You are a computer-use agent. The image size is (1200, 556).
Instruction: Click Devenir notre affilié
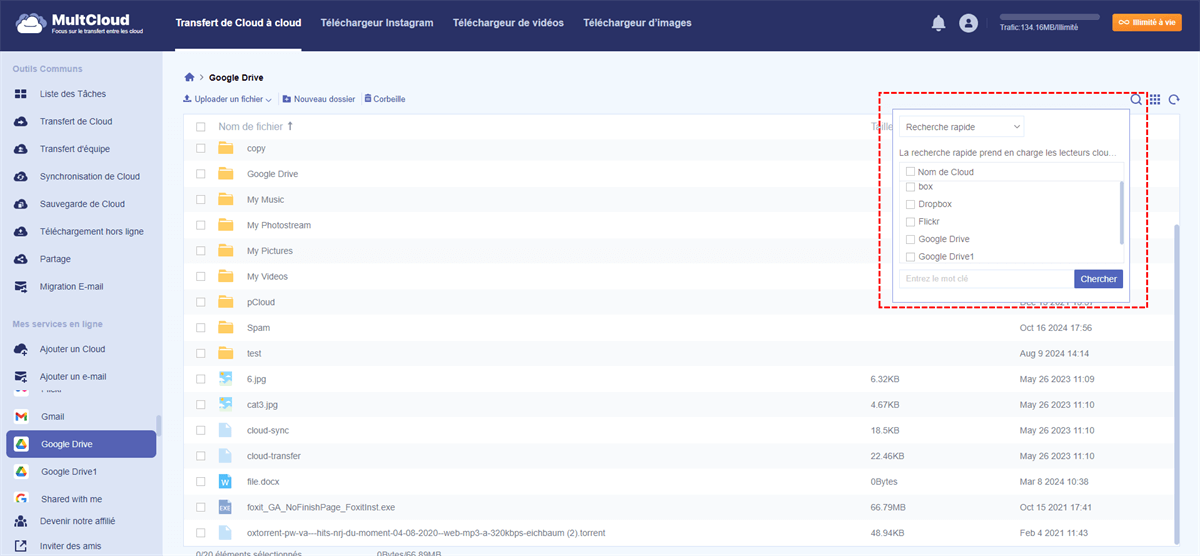77,521
